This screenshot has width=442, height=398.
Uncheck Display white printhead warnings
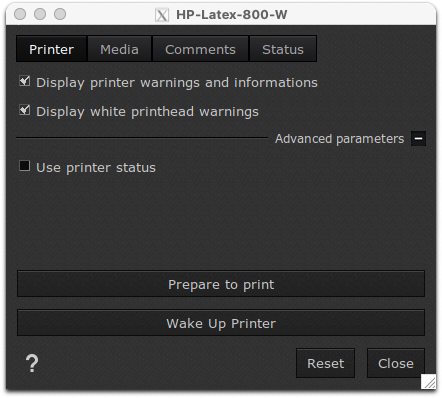tap(25, 110)
